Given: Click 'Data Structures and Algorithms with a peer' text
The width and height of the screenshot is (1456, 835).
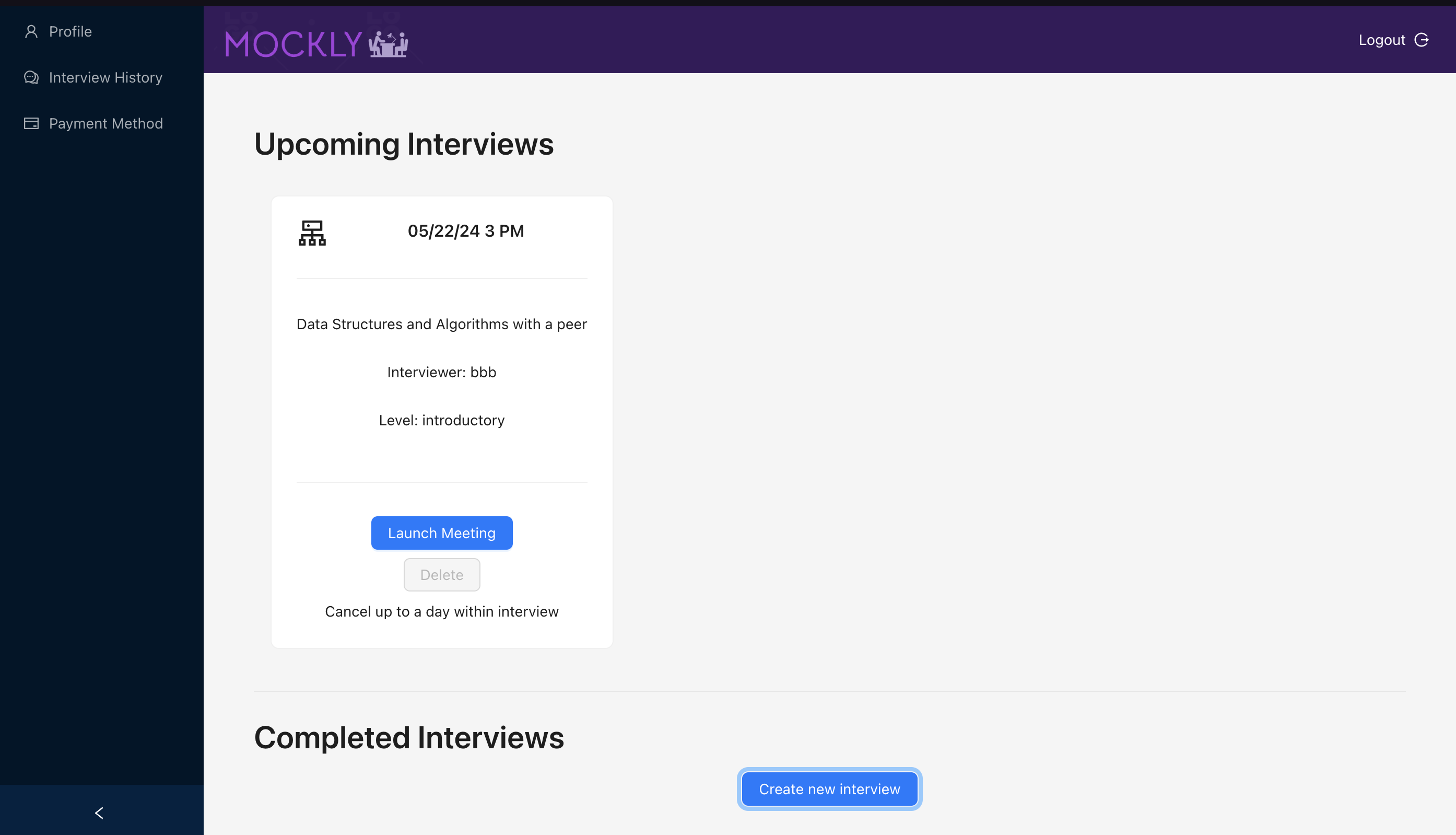Looking at the screenshot, I should (x=442, y=324).
